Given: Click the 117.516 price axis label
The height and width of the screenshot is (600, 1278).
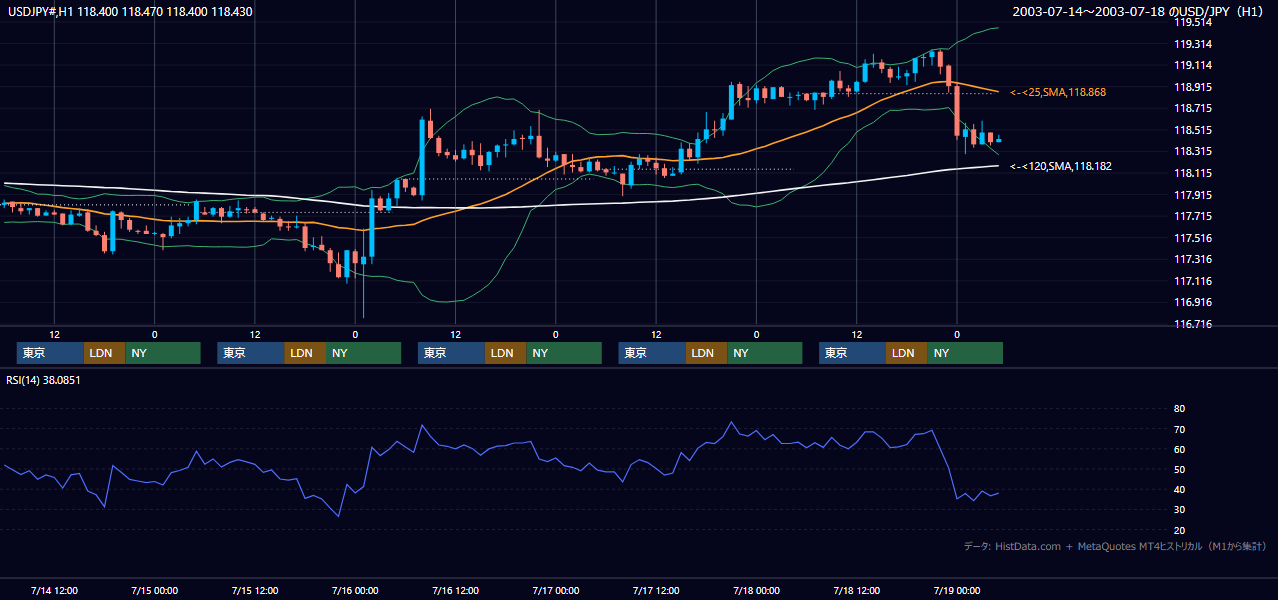Looking at the screenshot, I should [x=1193, y=238].
